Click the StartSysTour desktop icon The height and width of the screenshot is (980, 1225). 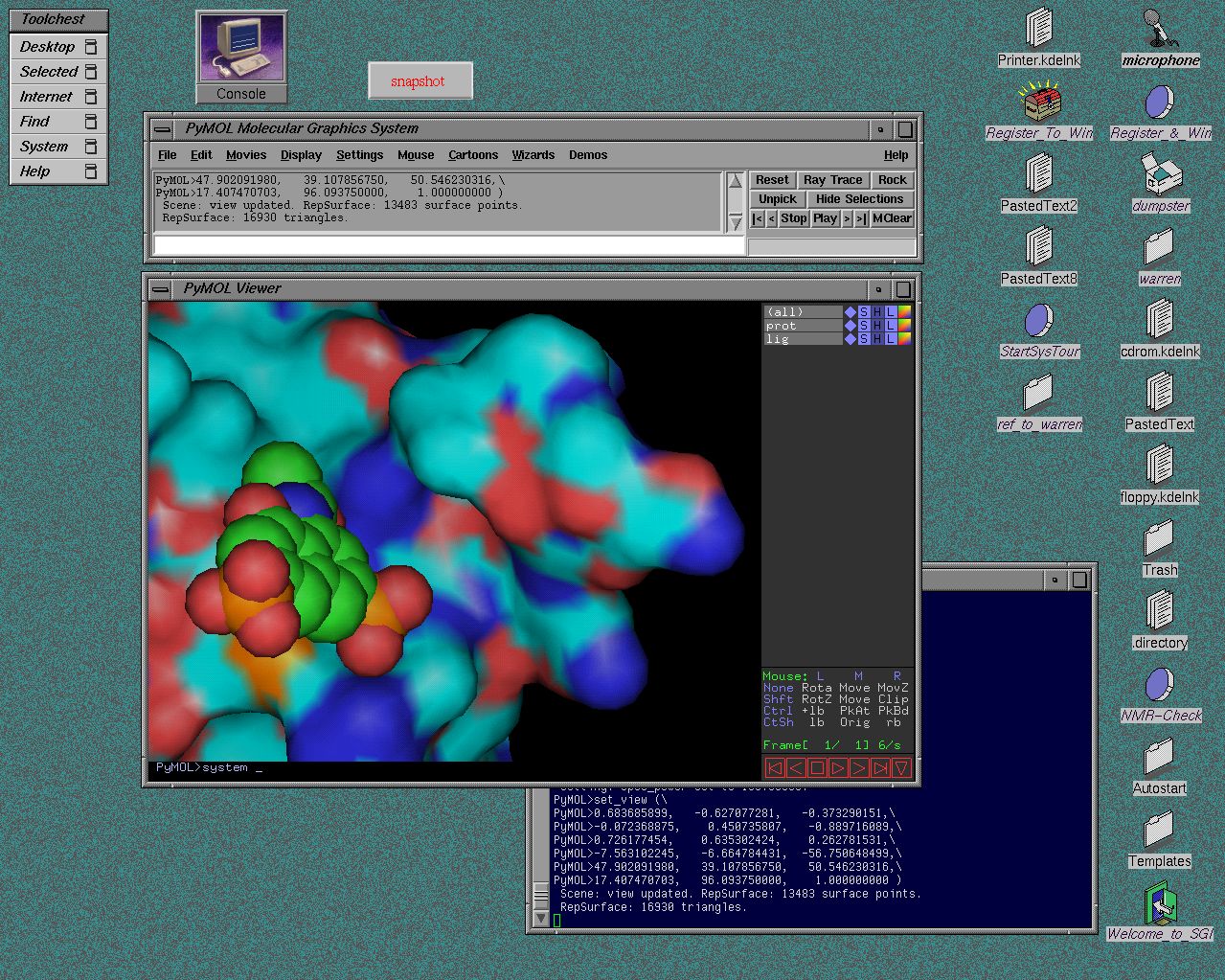pos(1039,330)
